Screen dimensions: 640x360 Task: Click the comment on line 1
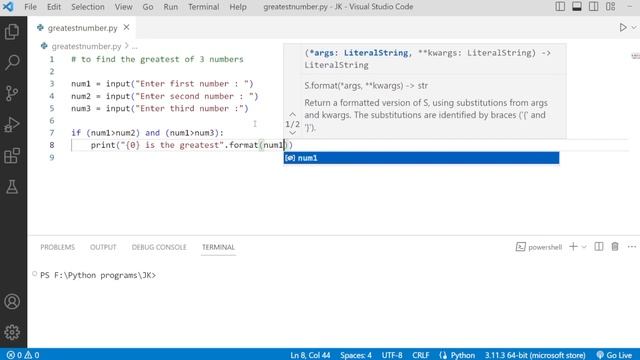click(157, 59)
